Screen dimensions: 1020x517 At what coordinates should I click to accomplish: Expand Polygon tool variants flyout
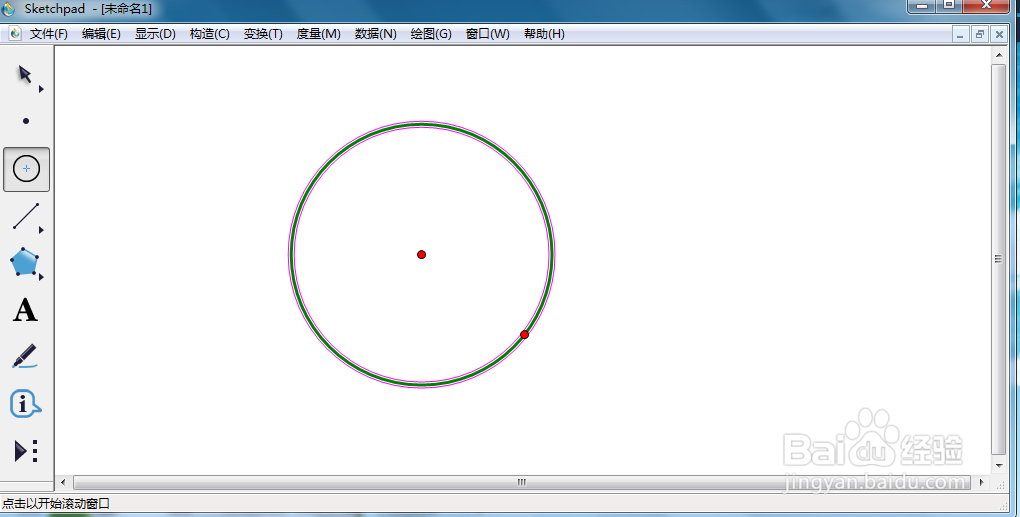41,277
